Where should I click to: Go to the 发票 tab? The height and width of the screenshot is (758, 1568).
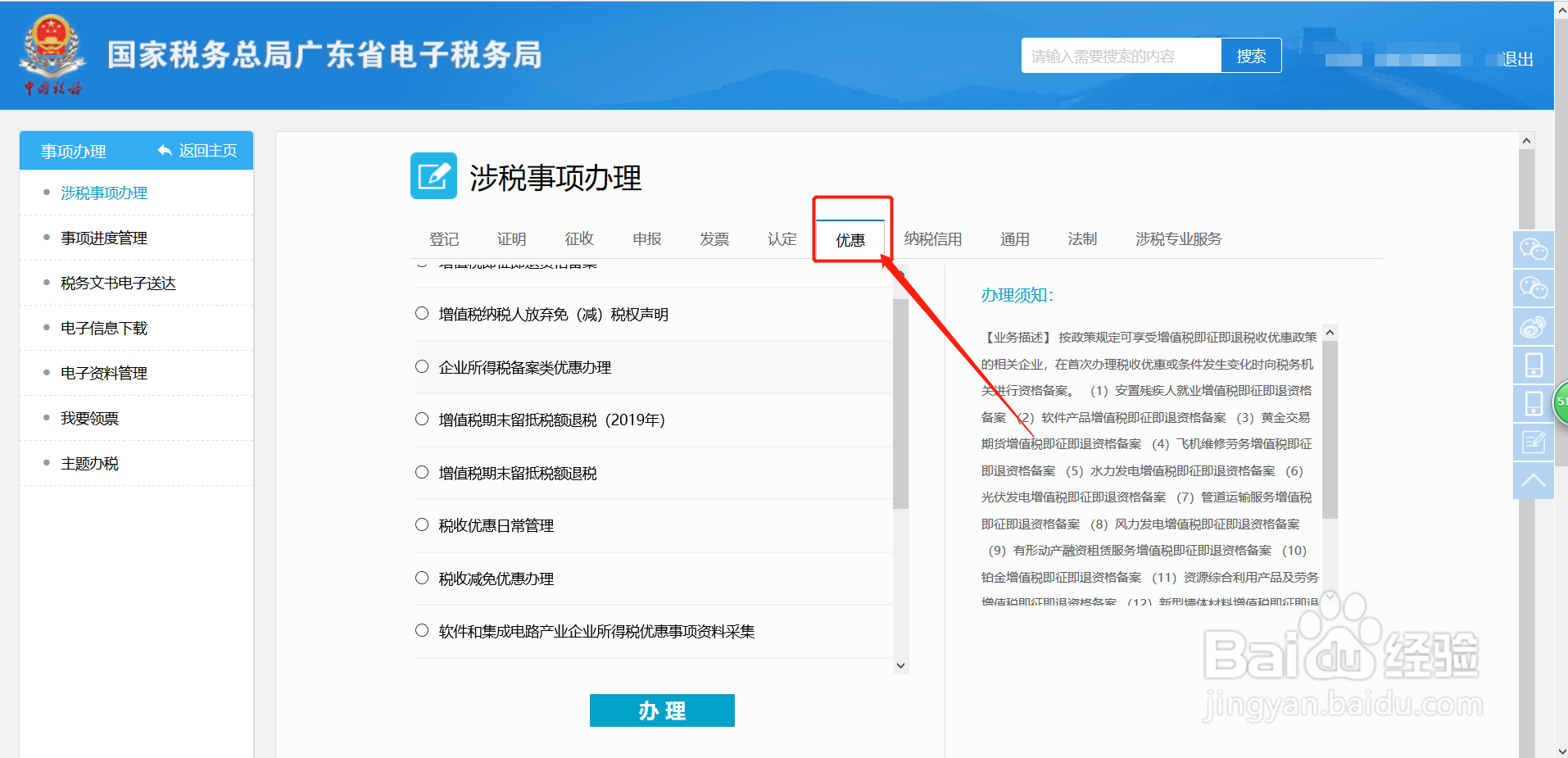[x=714, y=238]
